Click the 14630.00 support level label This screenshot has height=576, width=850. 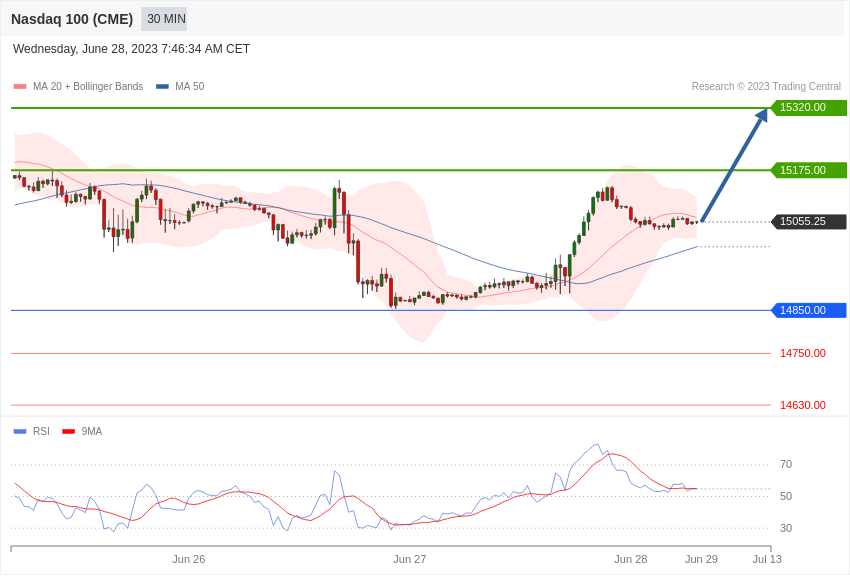coord(803,405)
